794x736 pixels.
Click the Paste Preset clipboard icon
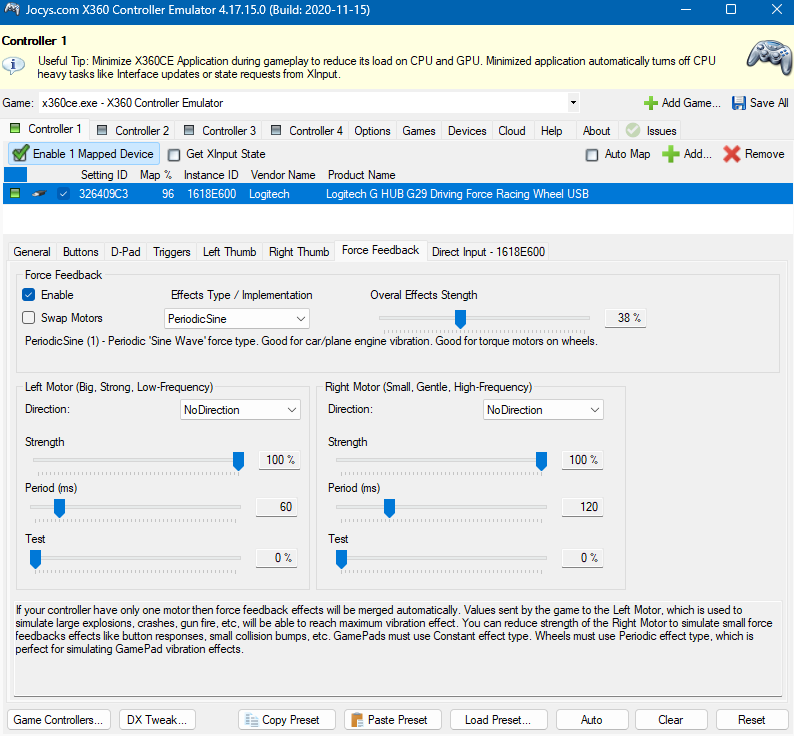[356, 720]
